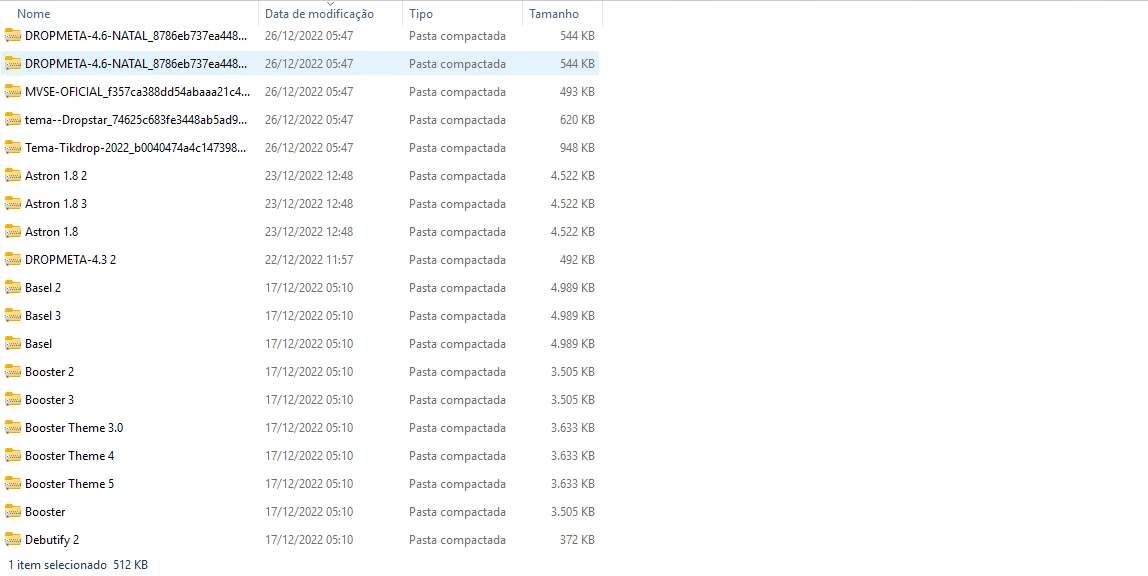Click the zip icon for Basel 3
Viewport: 1148px width, 576px height.
(x=13, y=316)
